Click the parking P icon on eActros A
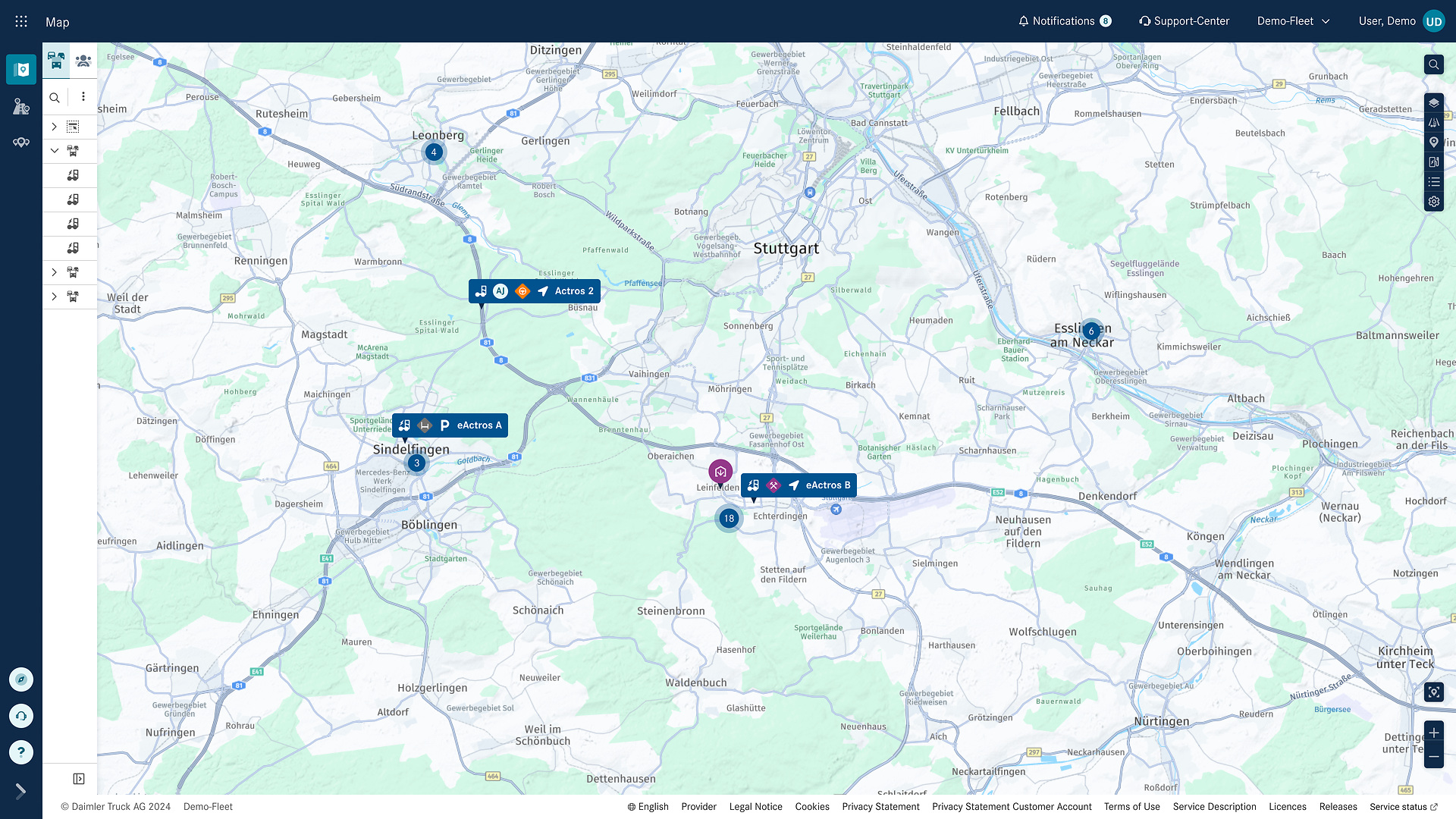Image resolution: width=1456 pixels, height=819 pixels. (445, 425)
